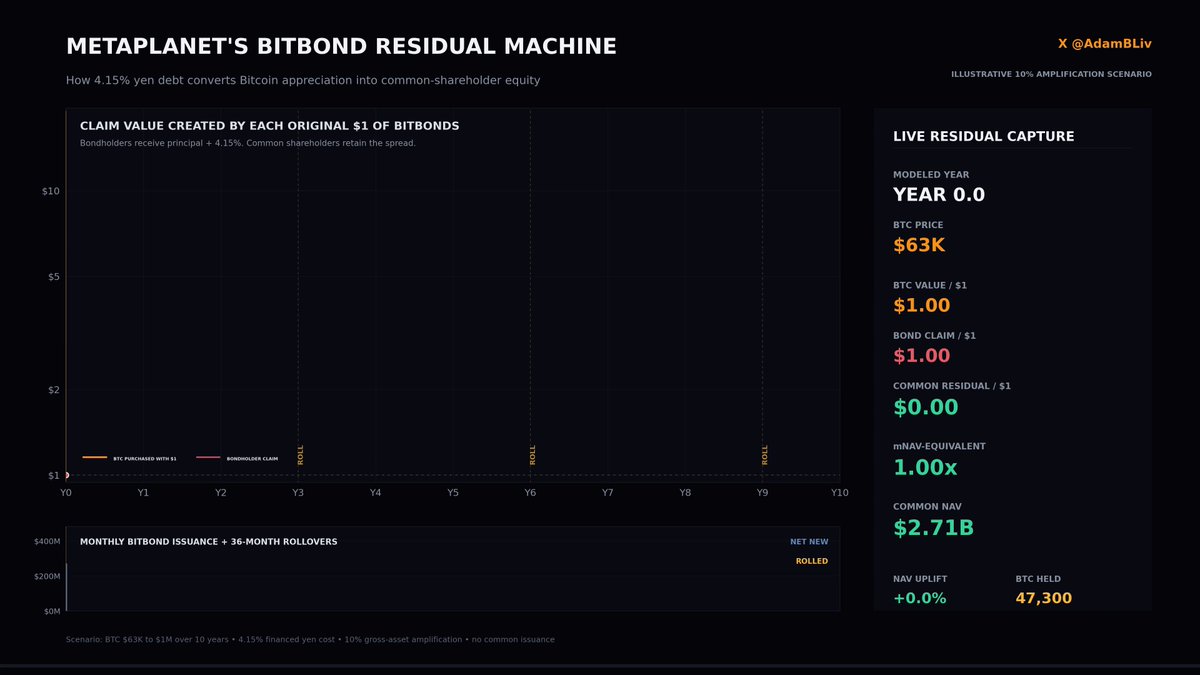This screenshot has width=1200, height=675.
Task: Click the Y0 x-axis label
Action: tap(66, 493)
